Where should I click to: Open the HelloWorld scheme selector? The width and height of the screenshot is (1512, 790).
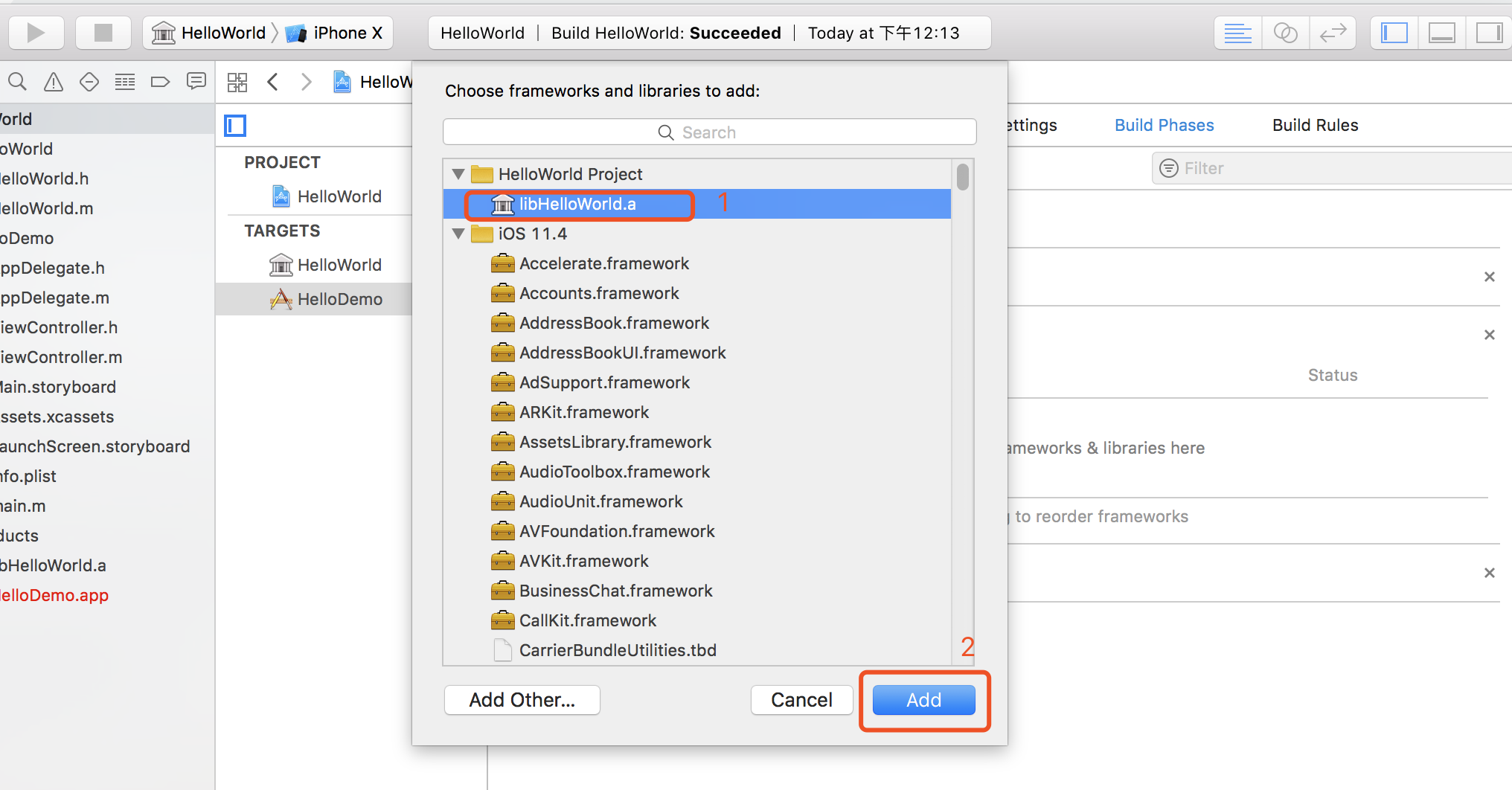(x=209, y=33)
